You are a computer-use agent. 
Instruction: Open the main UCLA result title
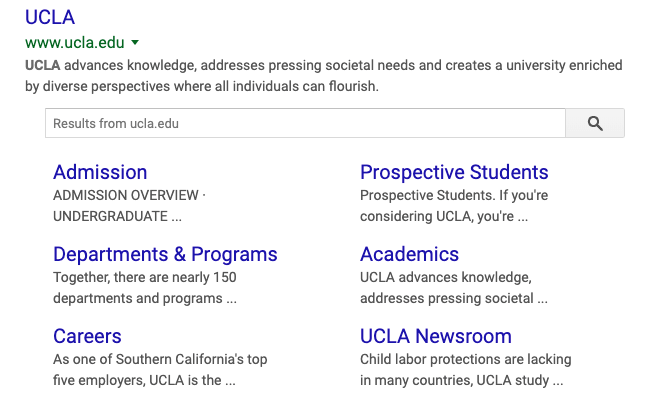50,17
